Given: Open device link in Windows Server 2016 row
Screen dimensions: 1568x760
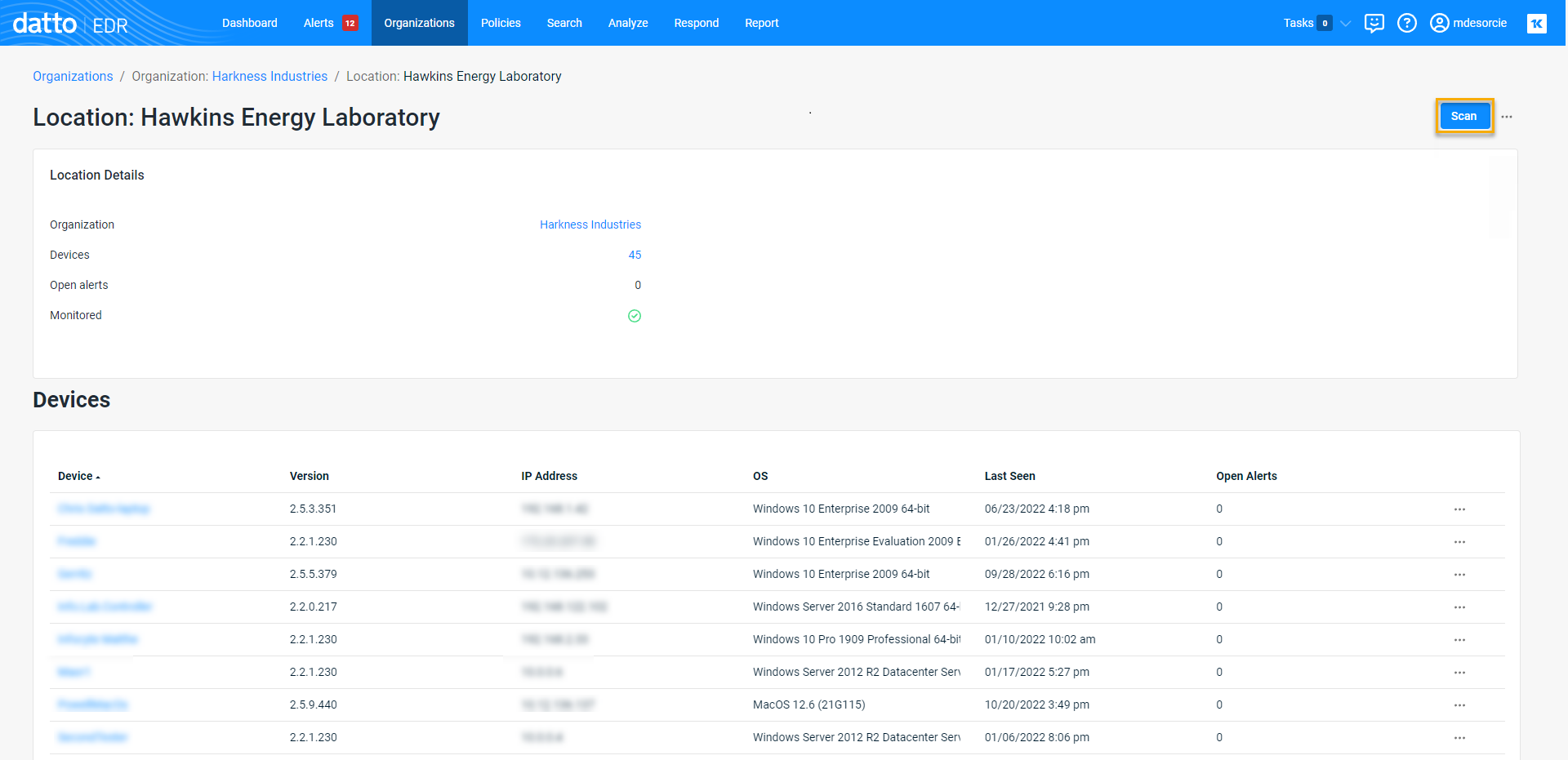Looking at the screenshot, I should (x=105, y=607).
